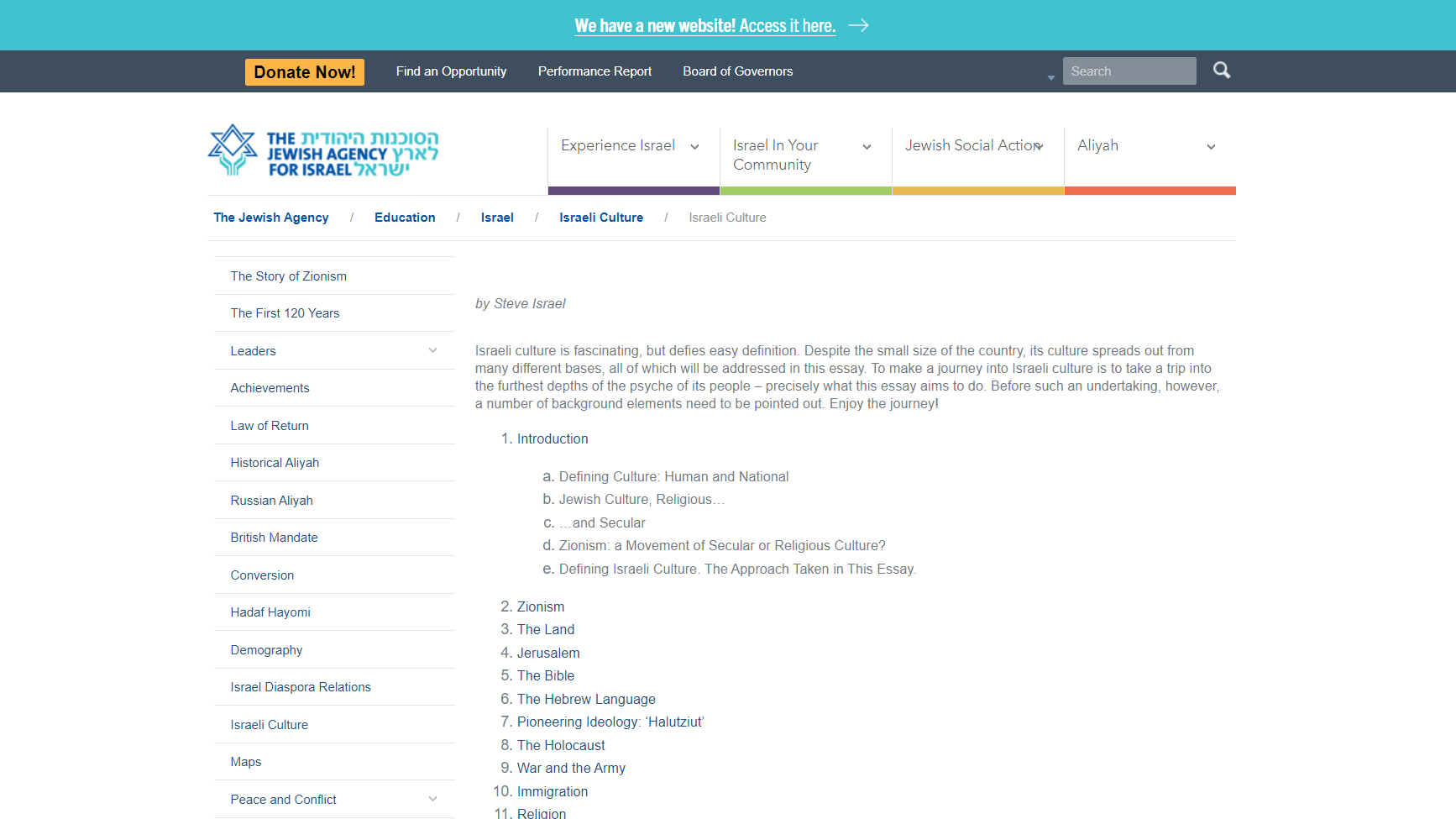Open the Find an Opportunity link
This screenshot has width=1456, height=819.
451,71
